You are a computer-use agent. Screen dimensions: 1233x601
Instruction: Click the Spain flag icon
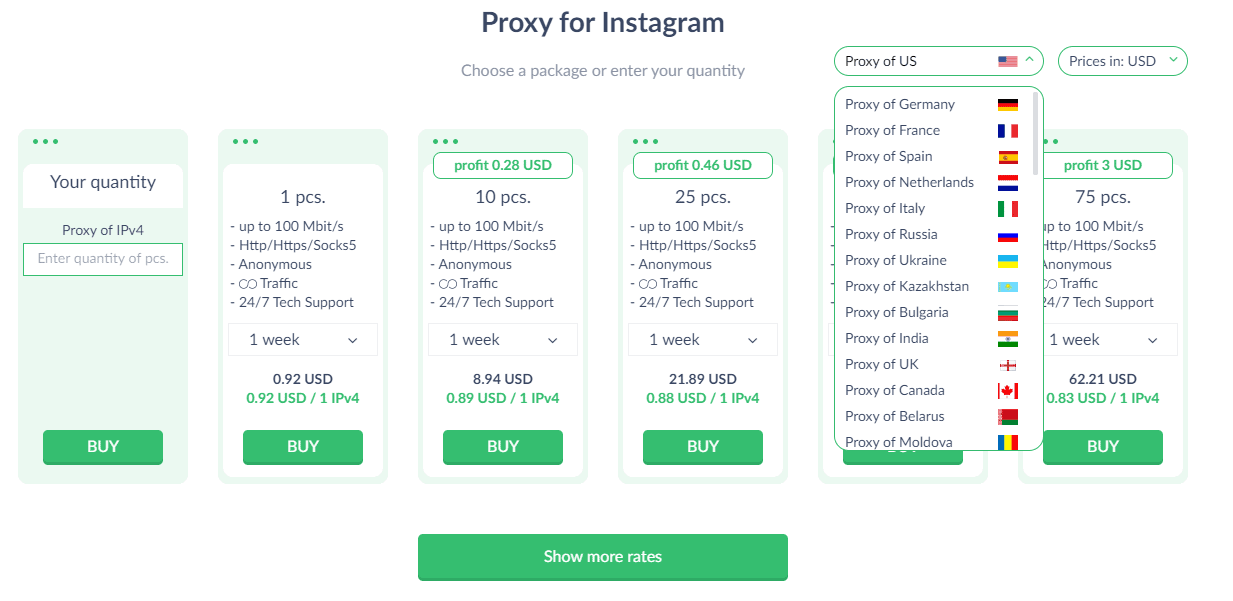(x=1007, y=157)
